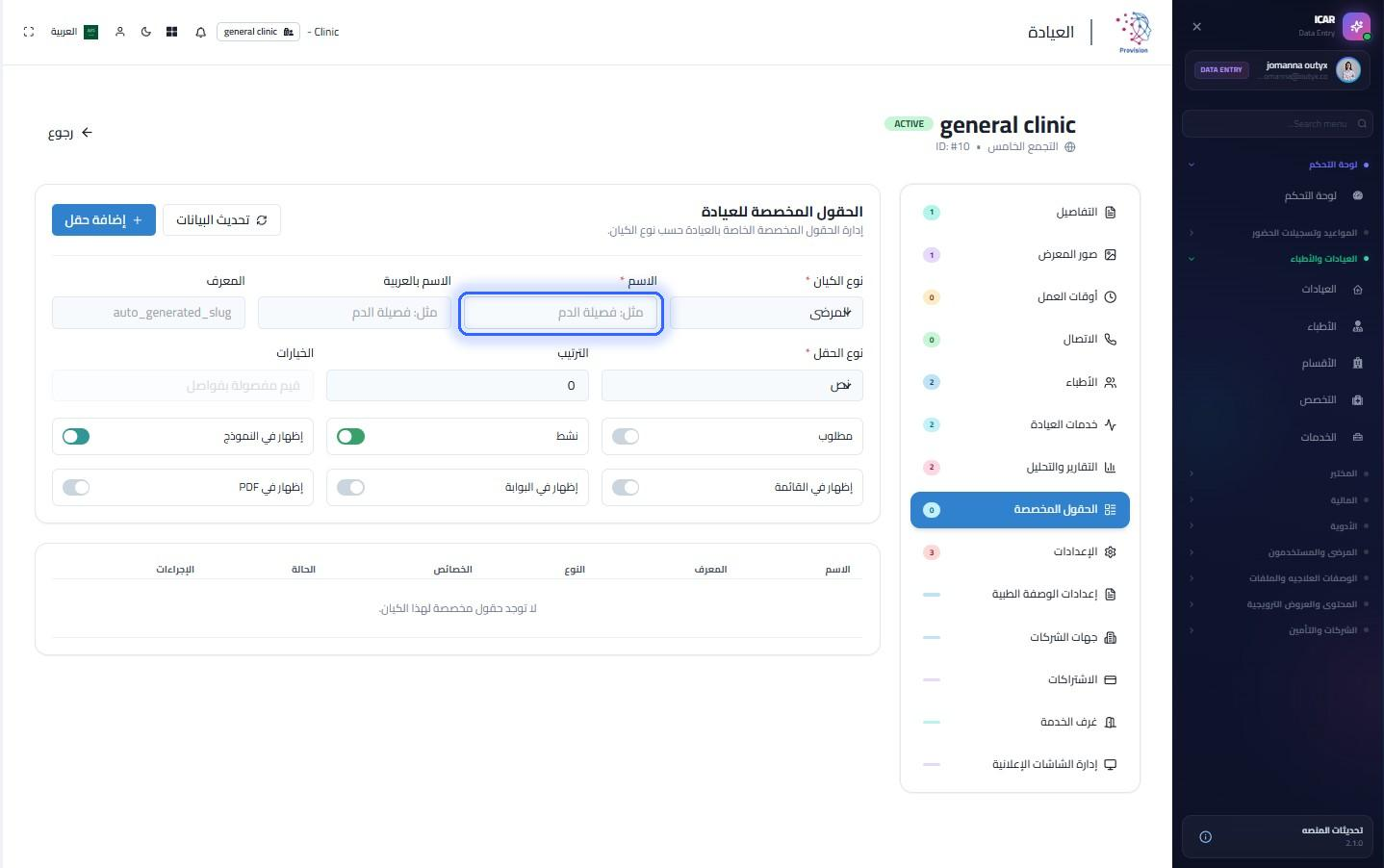Click the إدارة الشاشات الإعلانية monitor icon
The height and width of the screenshot is (868, 1384).
pyautogui.click(x=1111, y=764)
